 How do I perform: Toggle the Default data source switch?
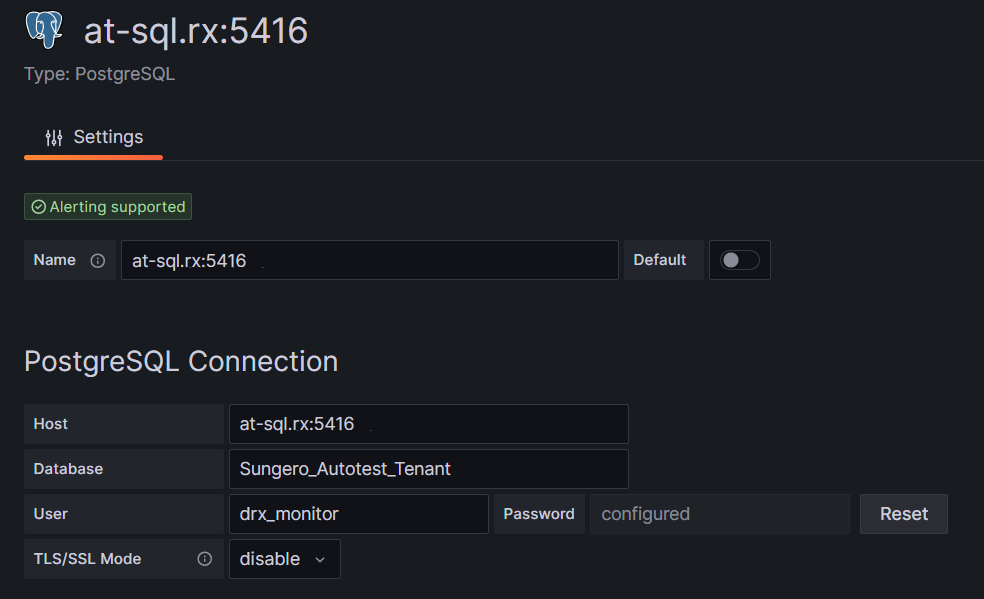point(740,260)
